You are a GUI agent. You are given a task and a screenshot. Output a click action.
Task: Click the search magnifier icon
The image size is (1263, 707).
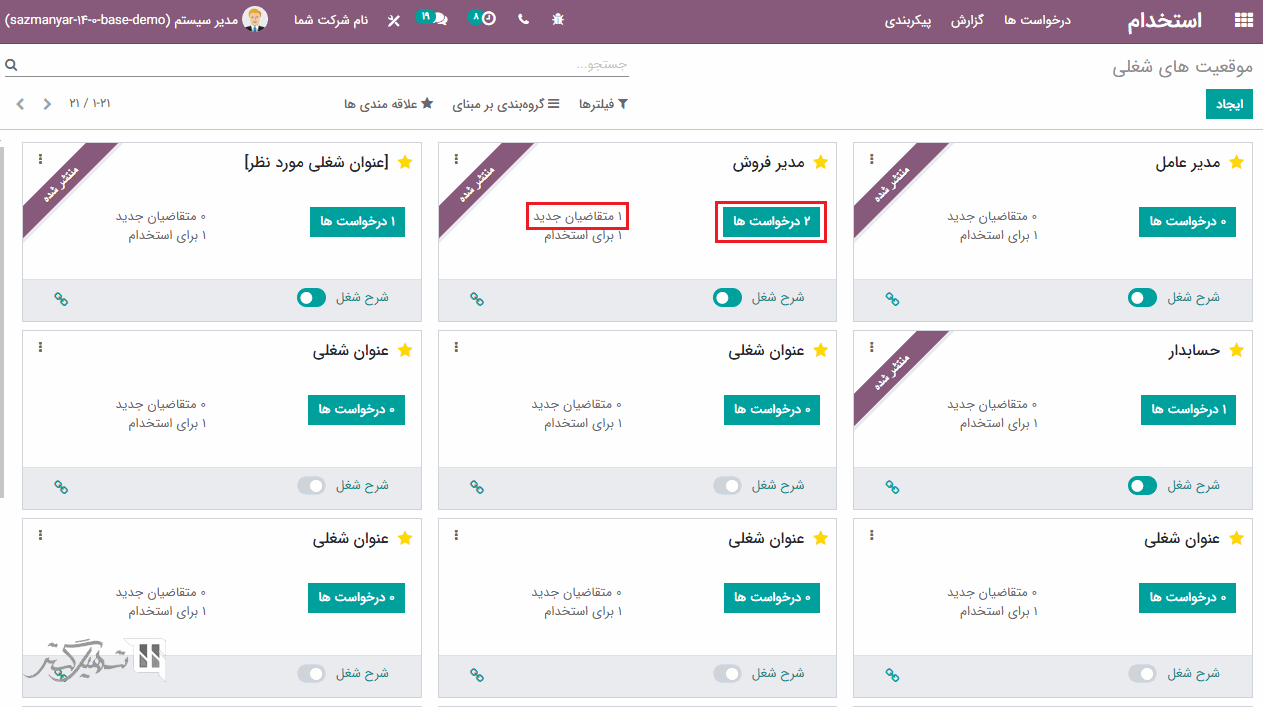pyautogui.click(x=11, y=65)
